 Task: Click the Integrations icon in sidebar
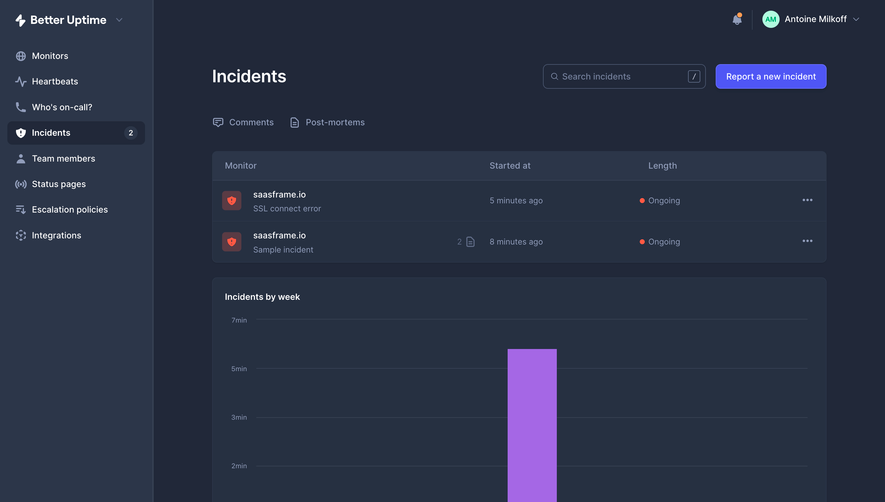coord(21,235)
